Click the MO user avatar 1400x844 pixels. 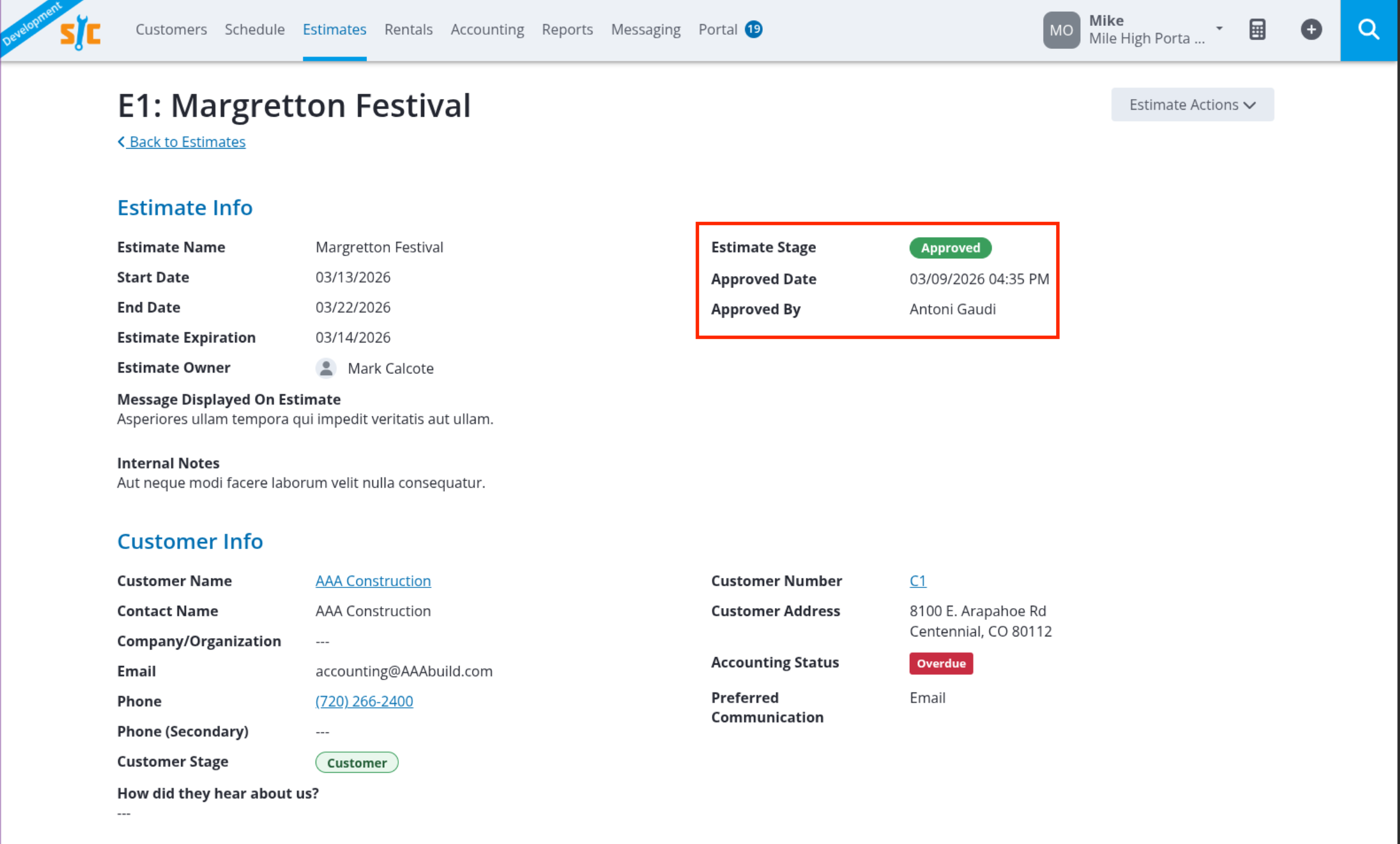(1061, 30)
